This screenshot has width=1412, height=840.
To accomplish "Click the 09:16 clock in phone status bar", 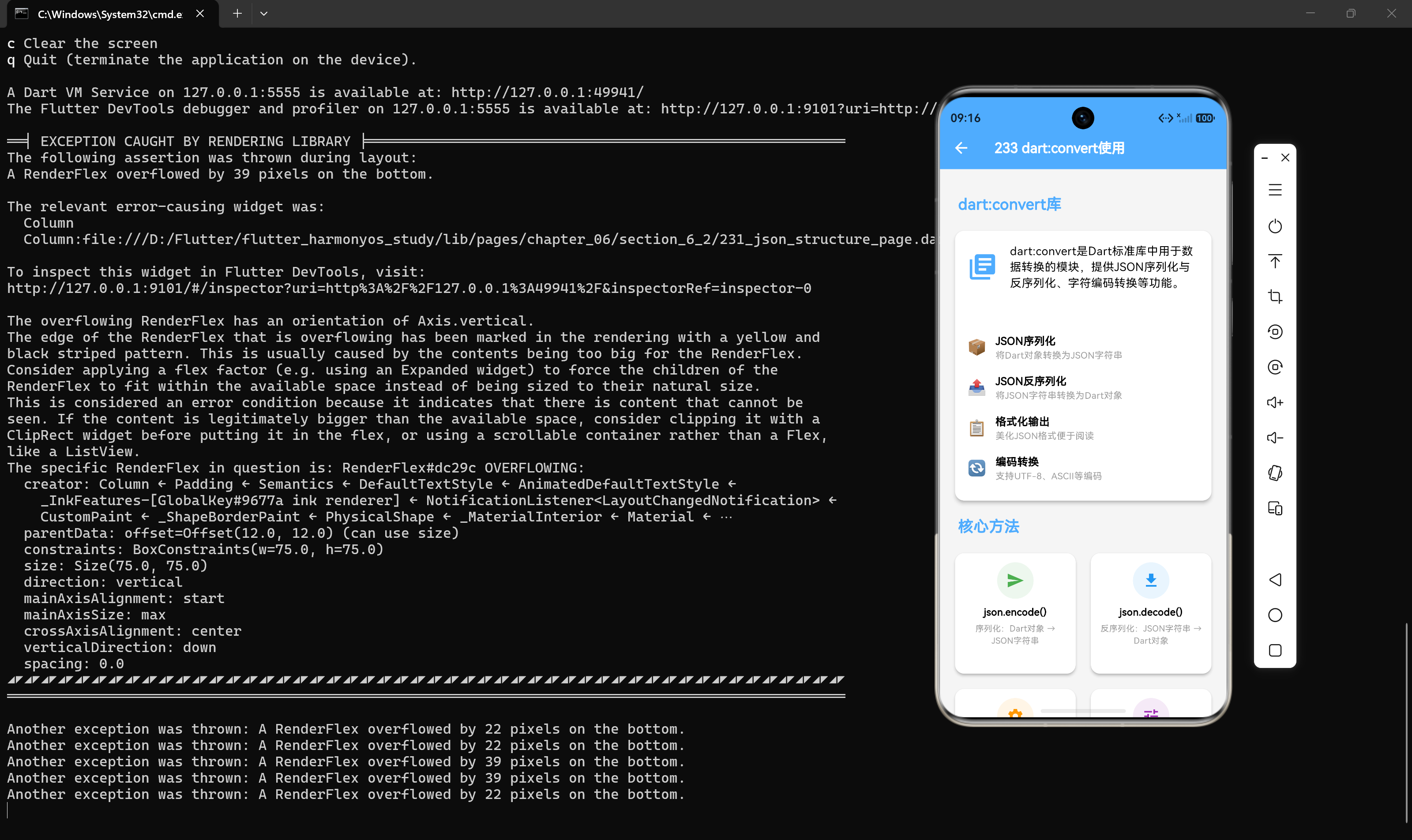I will (x=965, y=118).
